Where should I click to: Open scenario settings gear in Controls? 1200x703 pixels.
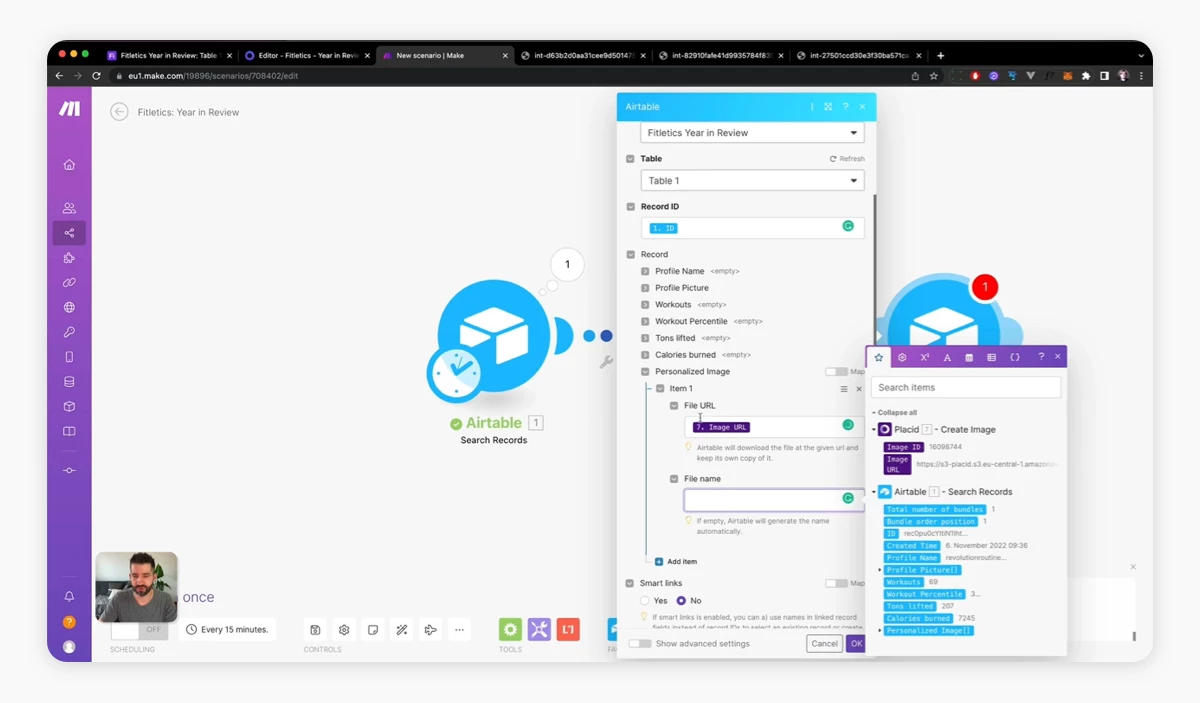pyautogui.click(x=344, y=630)
